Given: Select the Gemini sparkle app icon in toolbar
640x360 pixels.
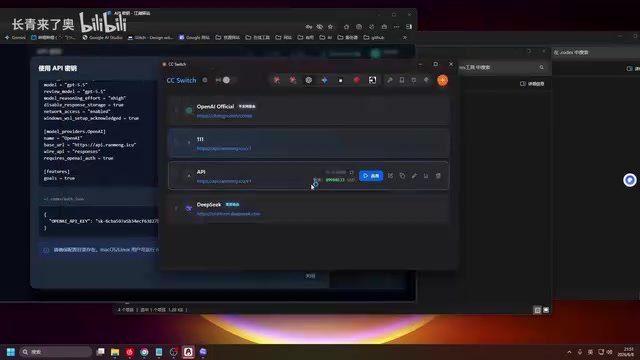Looking at the screenshot, I should [324, 80].
